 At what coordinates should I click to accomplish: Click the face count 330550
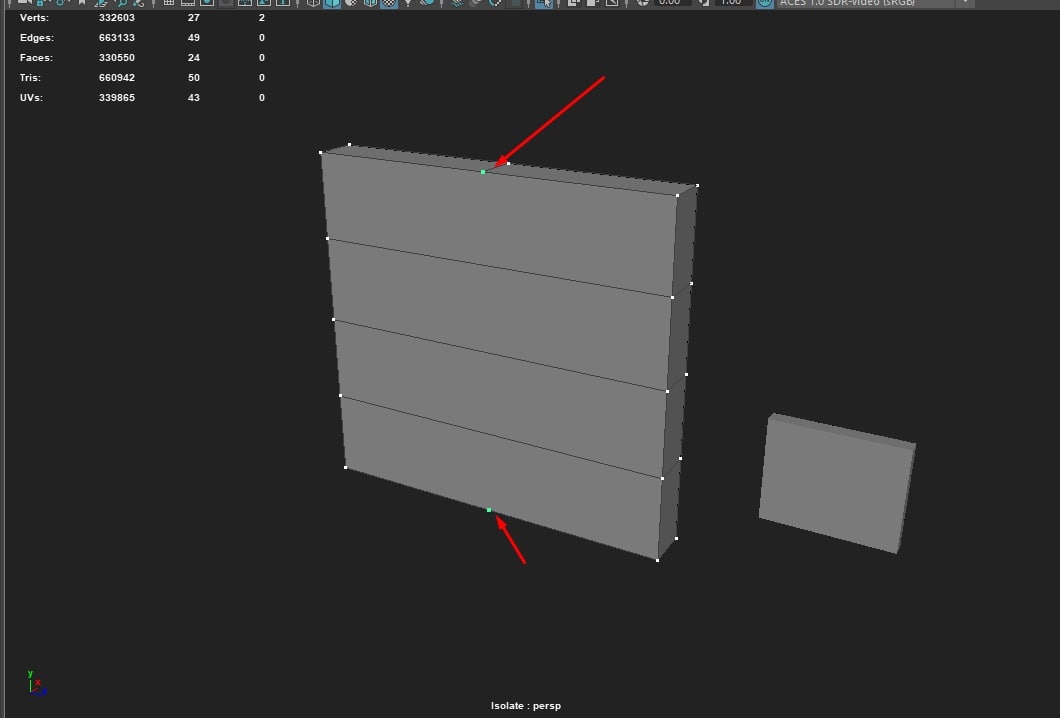(116, 57)
